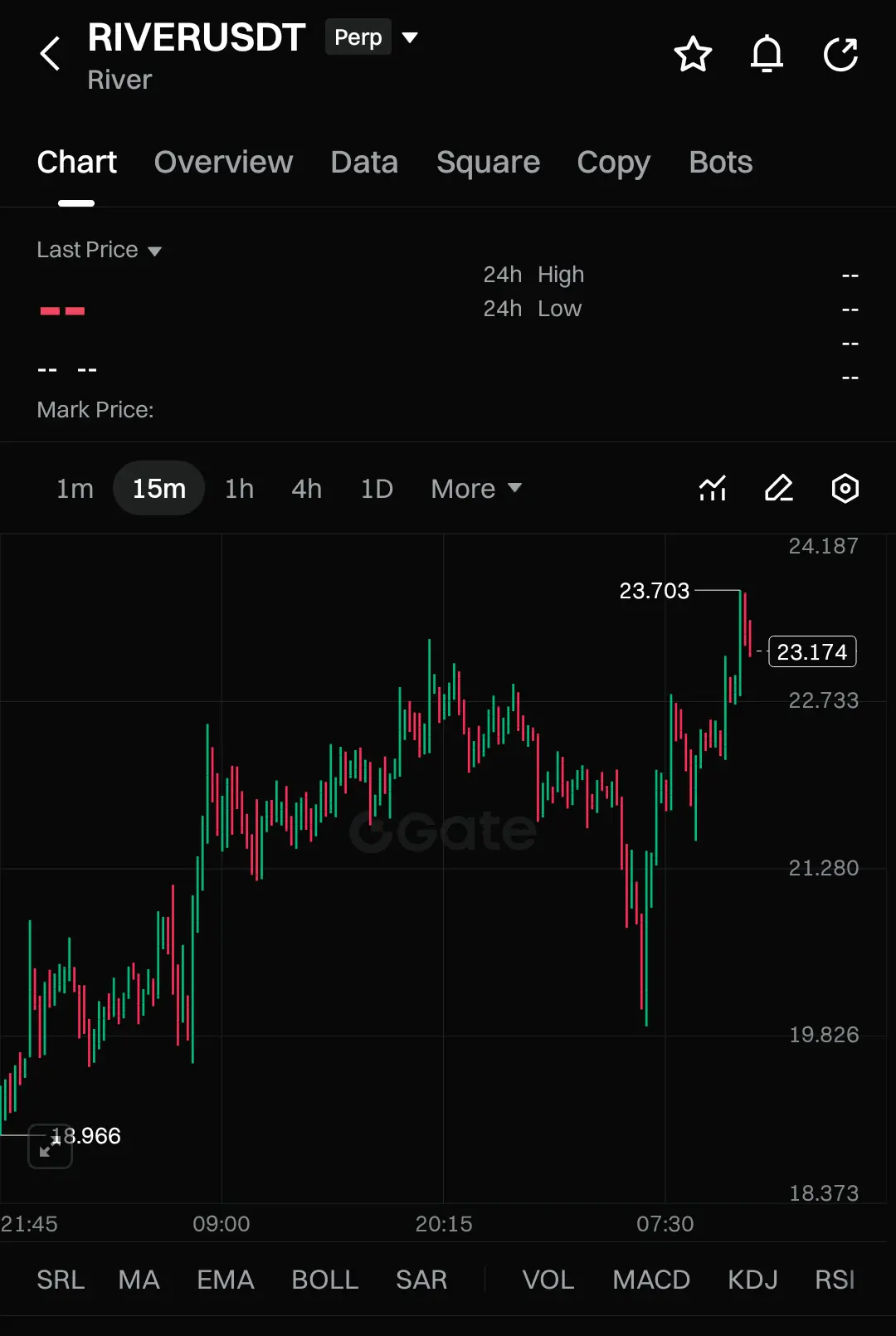Tap the 19.826 axis price label
Screen dimensions: 896x1336
coord(823,1035)
